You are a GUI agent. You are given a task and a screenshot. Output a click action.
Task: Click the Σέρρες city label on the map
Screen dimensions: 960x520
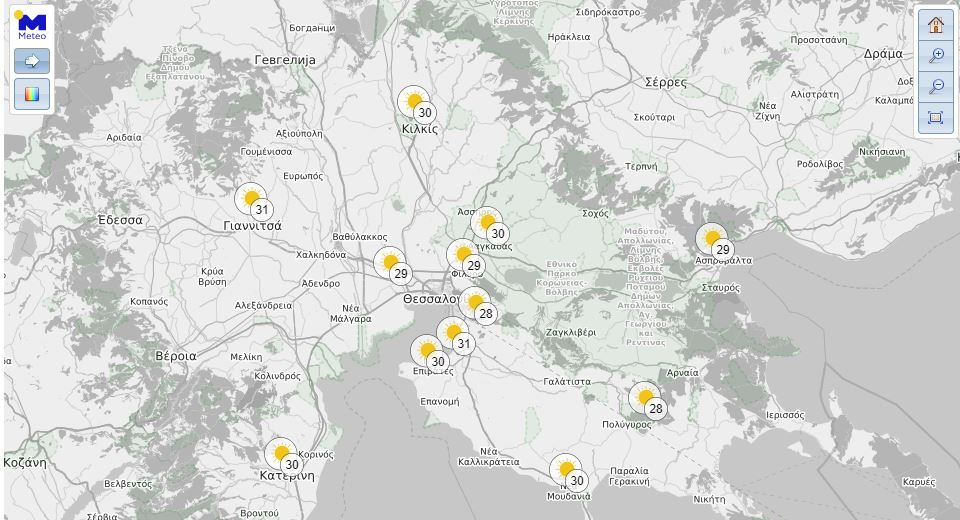pyautogui.click(x=666, y=82)
